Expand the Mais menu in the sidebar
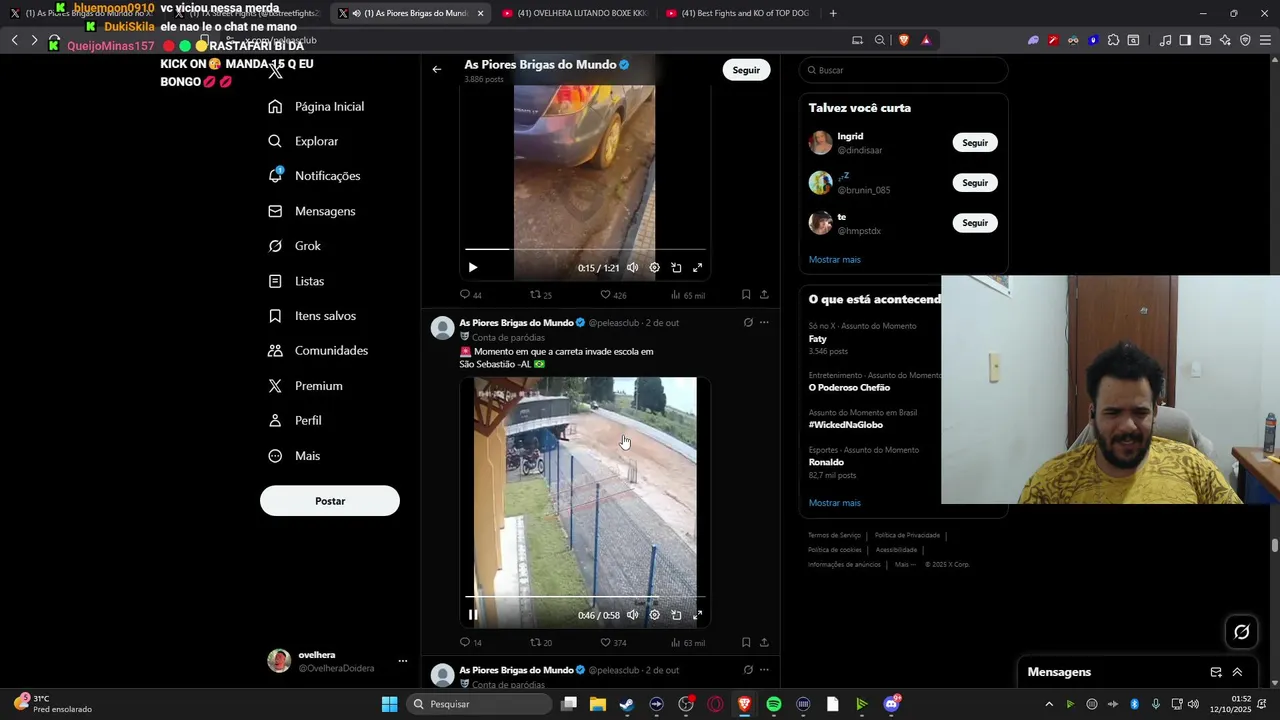Image resolution: width=1280 pixels, height=720 pixels. (x=294, y=456)
